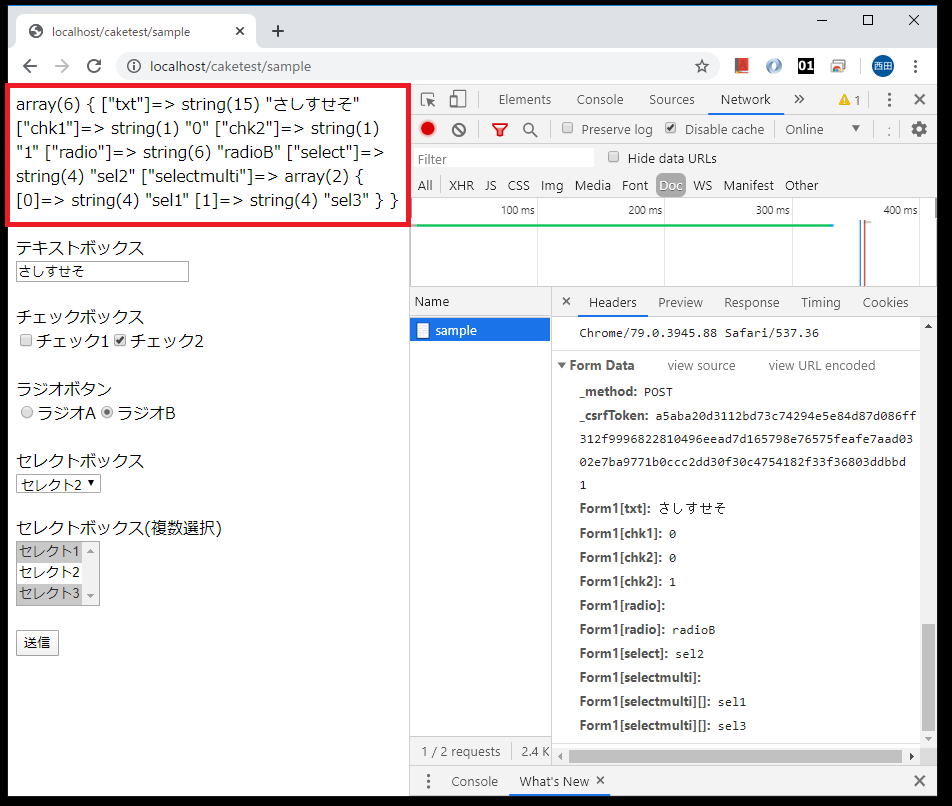Bookmark this page with star icon
952x806 pixels.
coord(702,66)
